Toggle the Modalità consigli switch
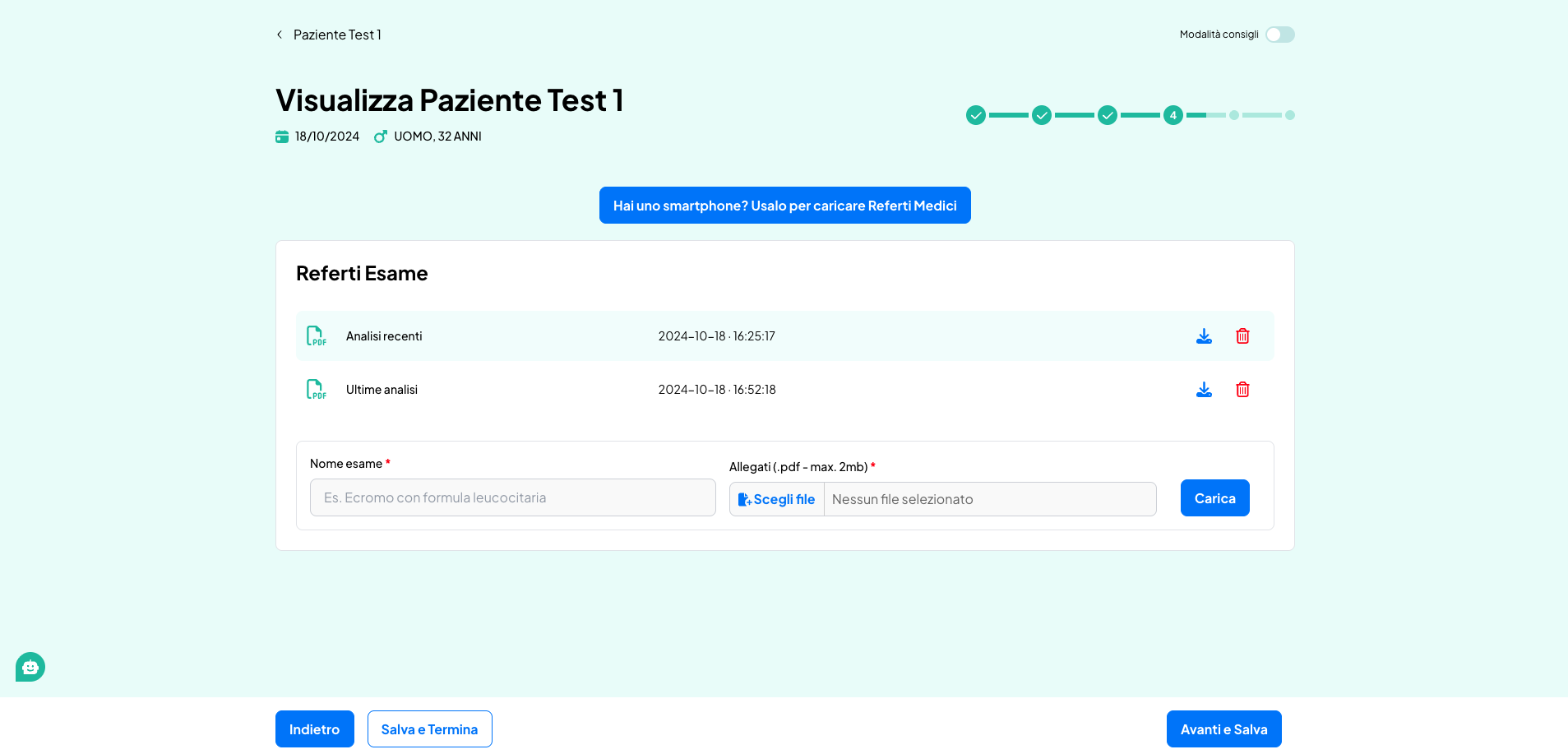The image size is (1568, 754). (x=1279, y=35)
